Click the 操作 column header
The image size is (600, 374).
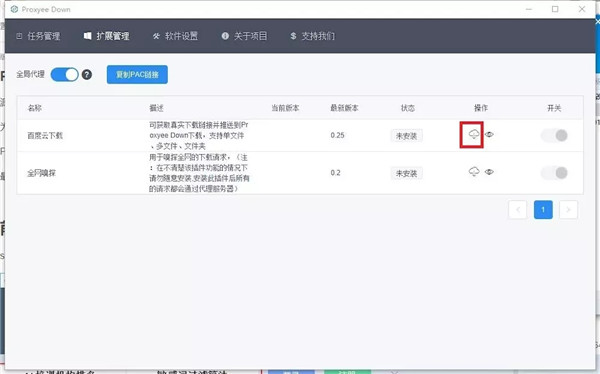pyautogui.click(x=481, y=108)
